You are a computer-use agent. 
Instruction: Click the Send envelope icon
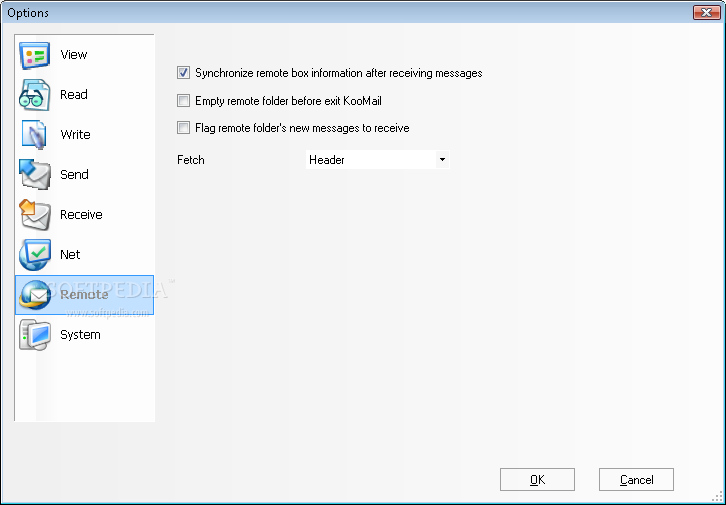point(34,175)
